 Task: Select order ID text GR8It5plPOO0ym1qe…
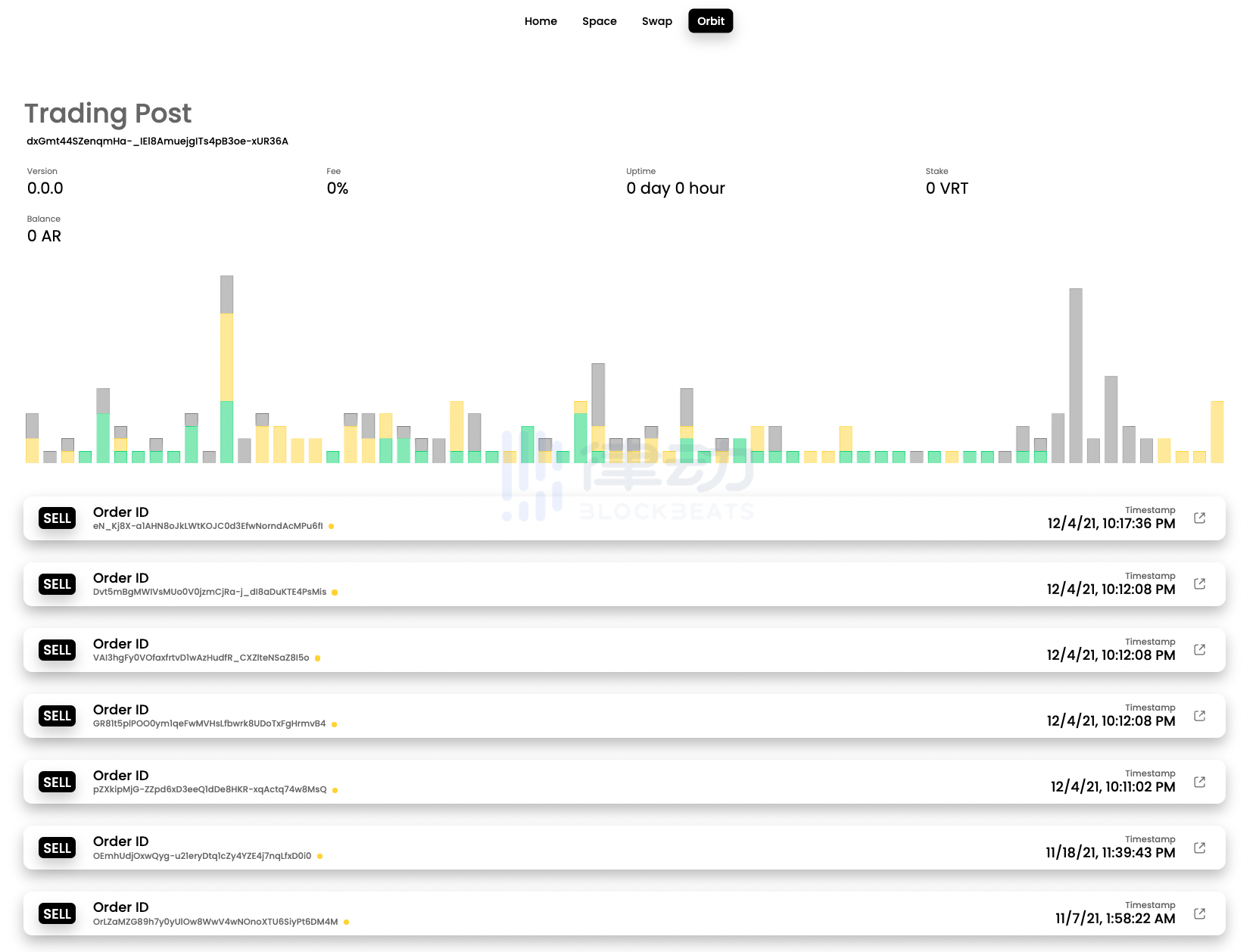point(210,723)
